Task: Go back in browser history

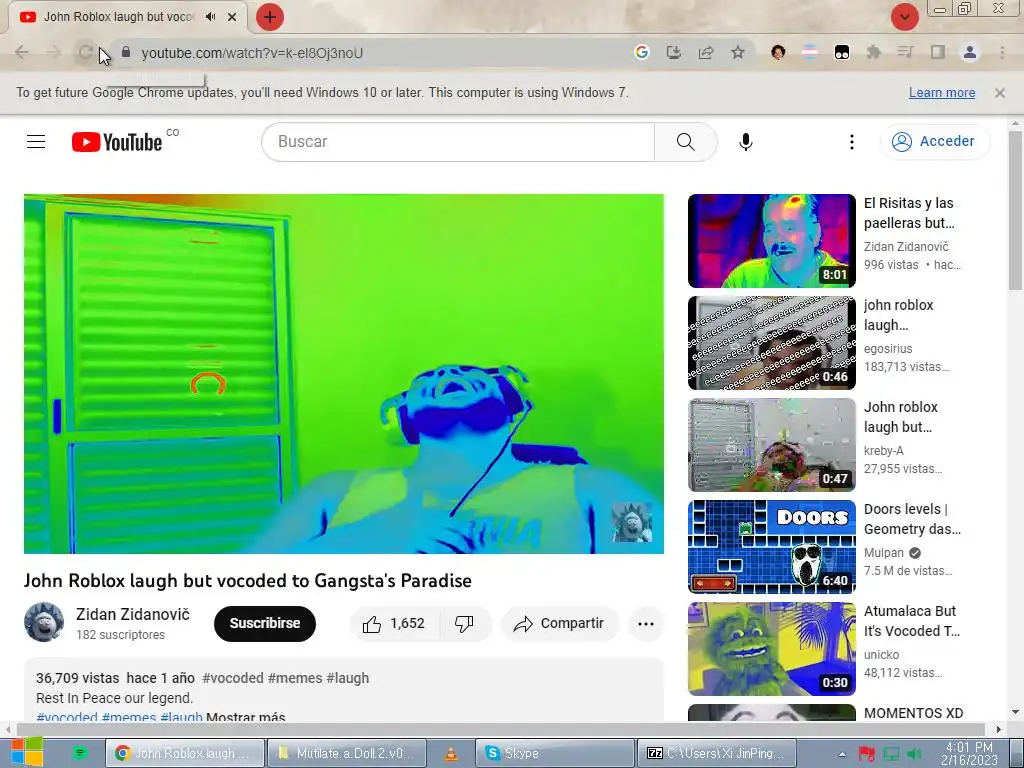Action: coord(22,52)
